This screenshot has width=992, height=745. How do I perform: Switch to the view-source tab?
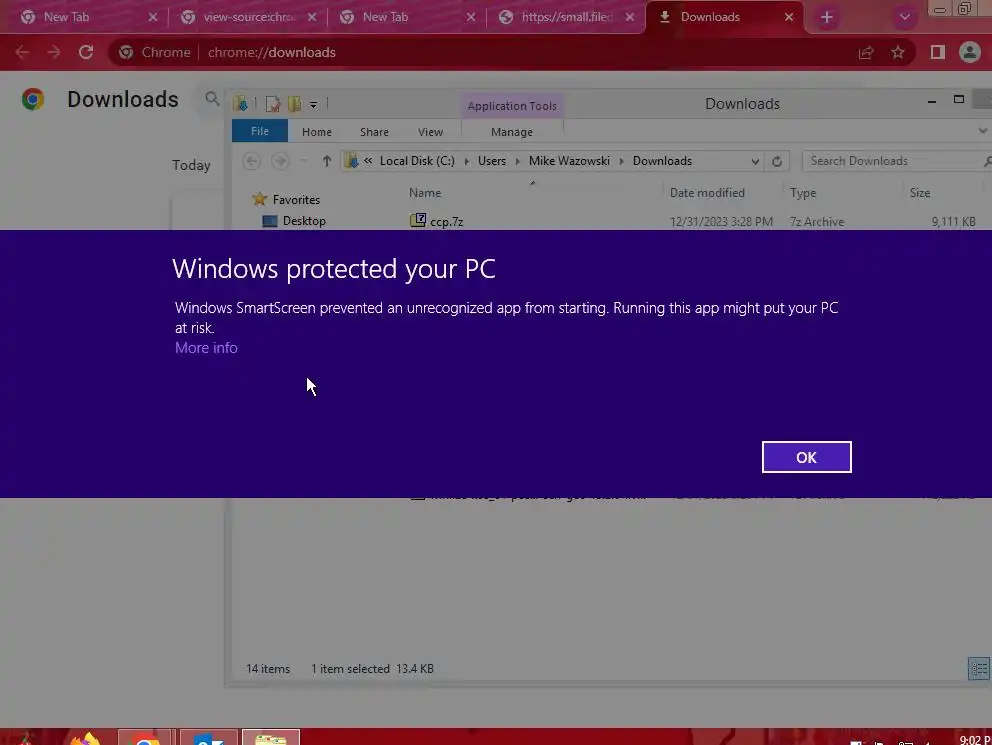click(x=248, y=17)
